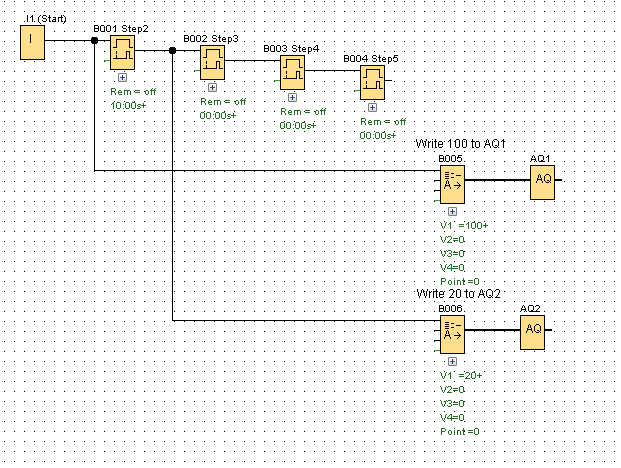The width and height of the screenshot is (621, 468).
Task: Click Point =0 under B005
Action: [460, 282]
